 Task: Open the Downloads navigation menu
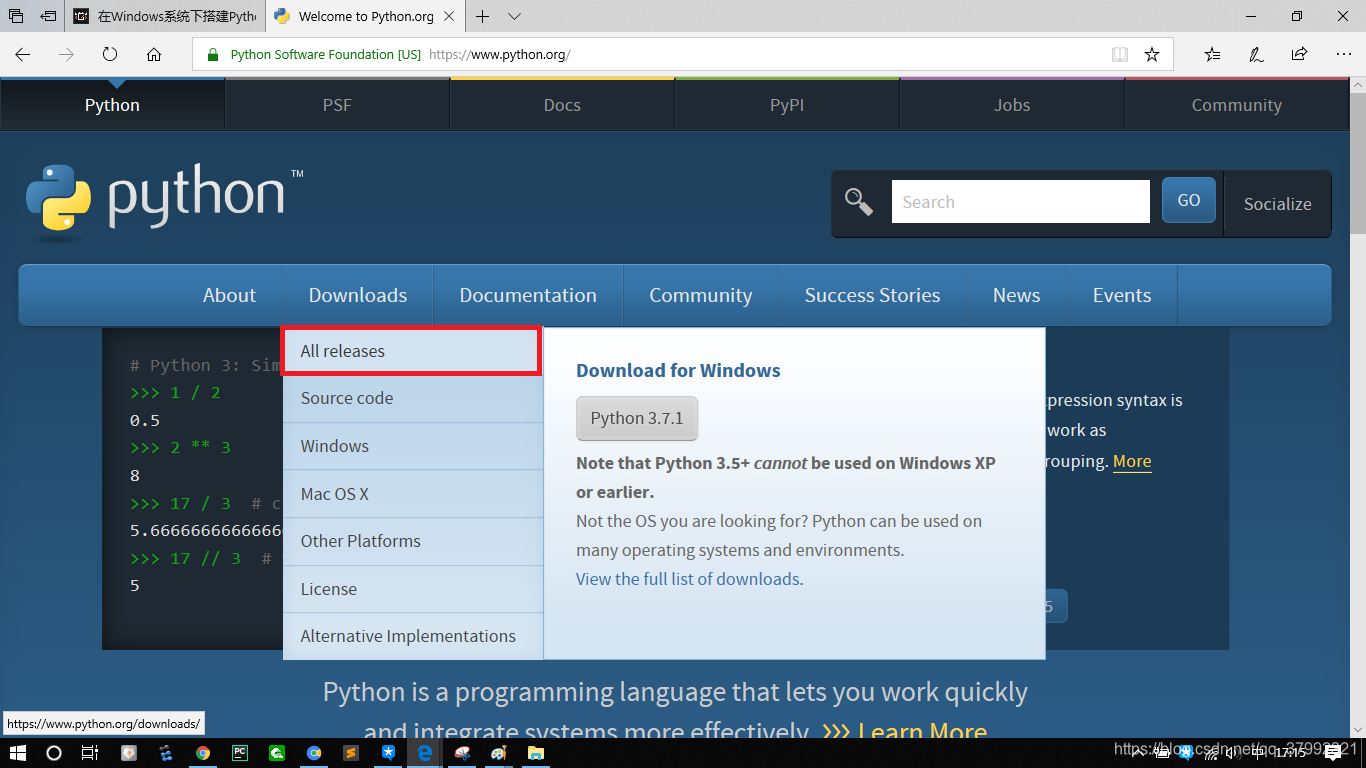[358, 295]
